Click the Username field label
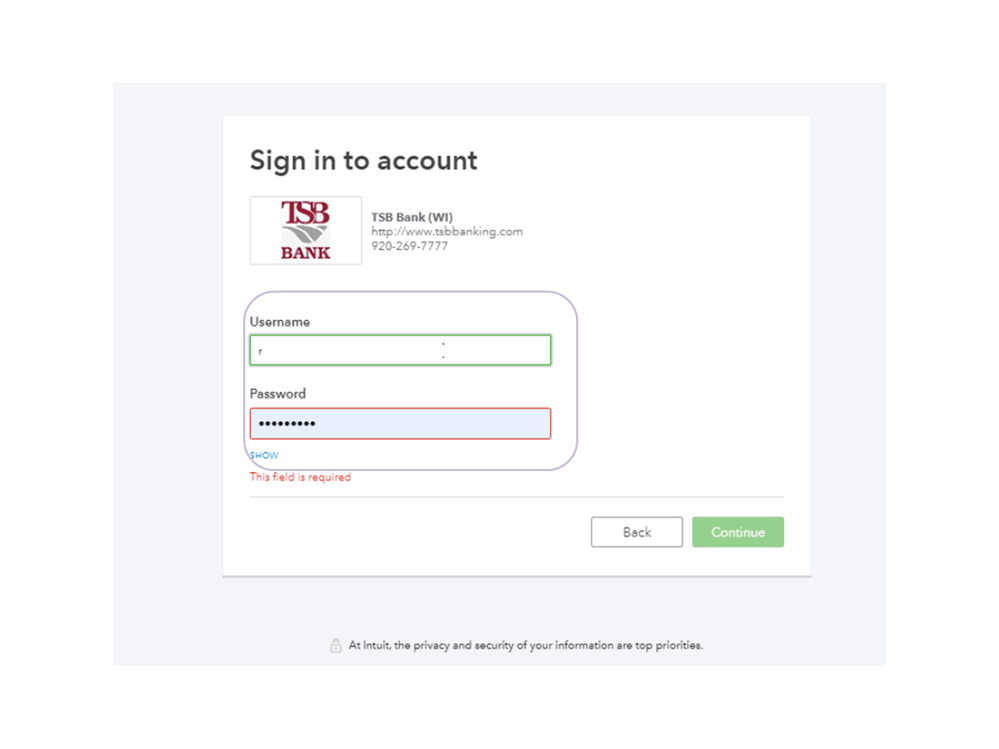This screenshot has height=749, width=999. (x=280, y=322)
